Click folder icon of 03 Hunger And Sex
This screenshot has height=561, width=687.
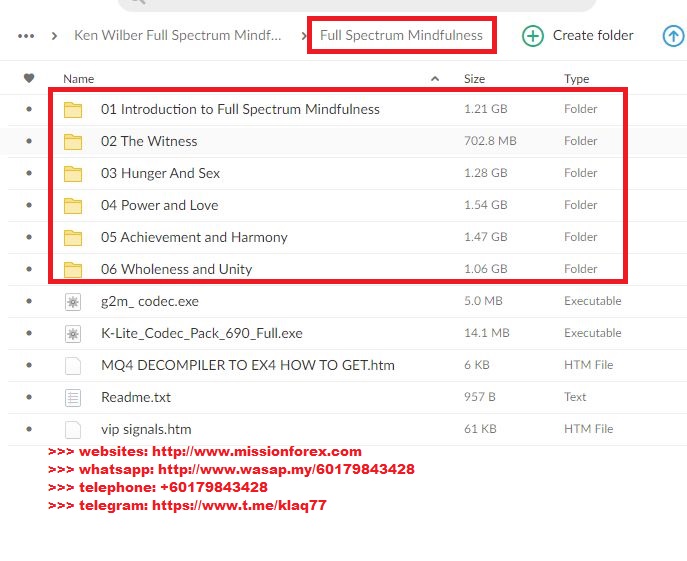[x=73, y=174]
